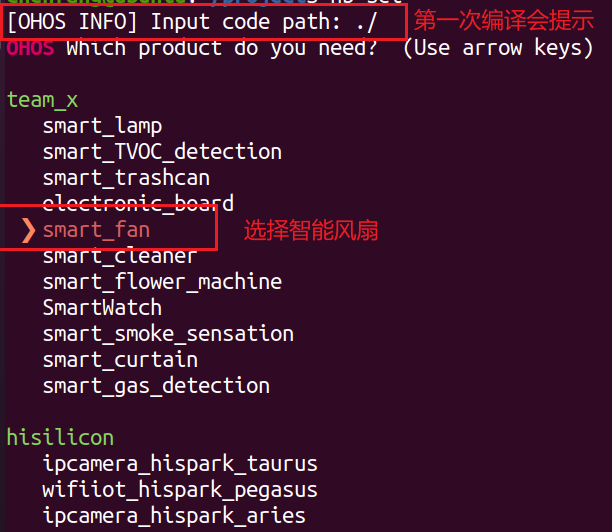Click the red "选择智能风扇" annotation text

(311, 231)
